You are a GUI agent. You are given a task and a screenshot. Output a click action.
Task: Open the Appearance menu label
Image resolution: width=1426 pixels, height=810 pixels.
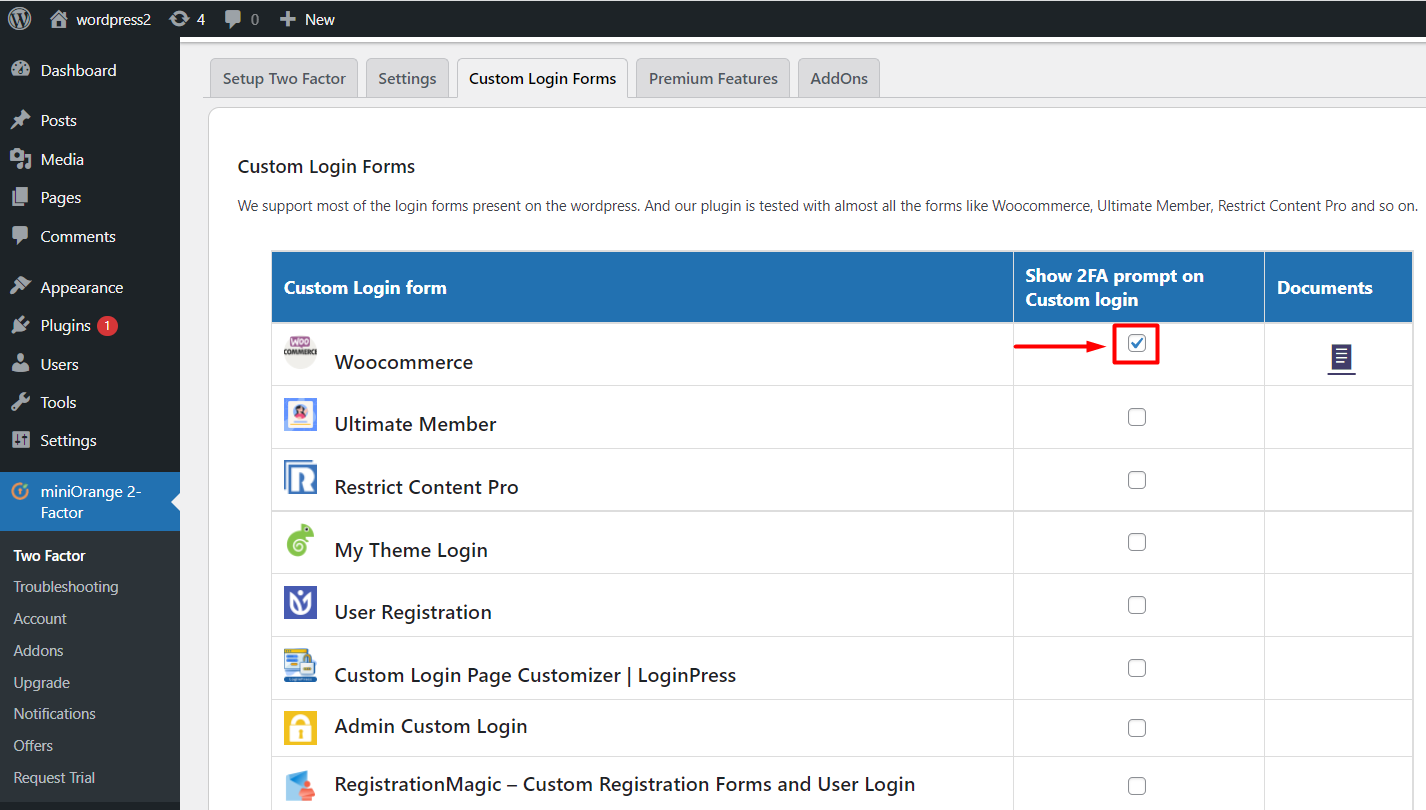point(82,287)
